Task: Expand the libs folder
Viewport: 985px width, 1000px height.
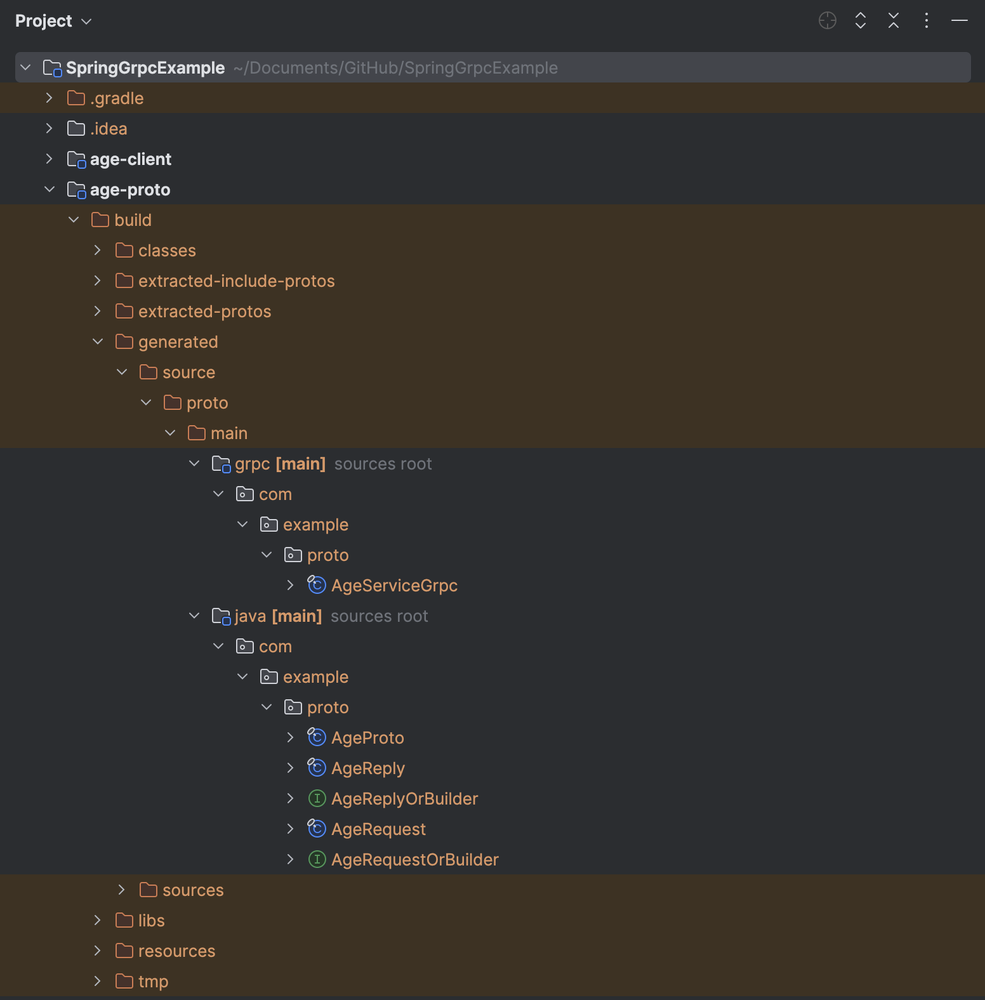Action: tap(97, 920)
